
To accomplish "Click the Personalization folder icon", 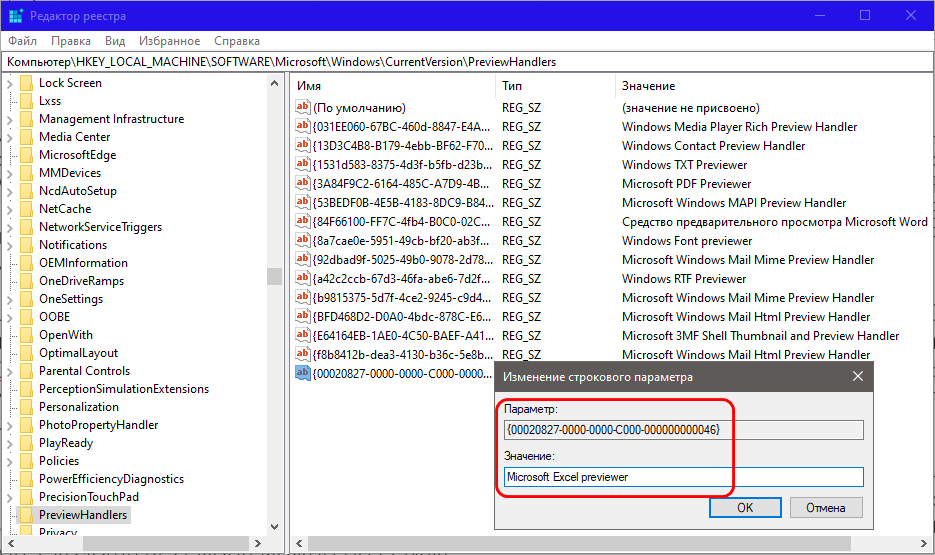I will pyautogui.click(x=26, y=407).
